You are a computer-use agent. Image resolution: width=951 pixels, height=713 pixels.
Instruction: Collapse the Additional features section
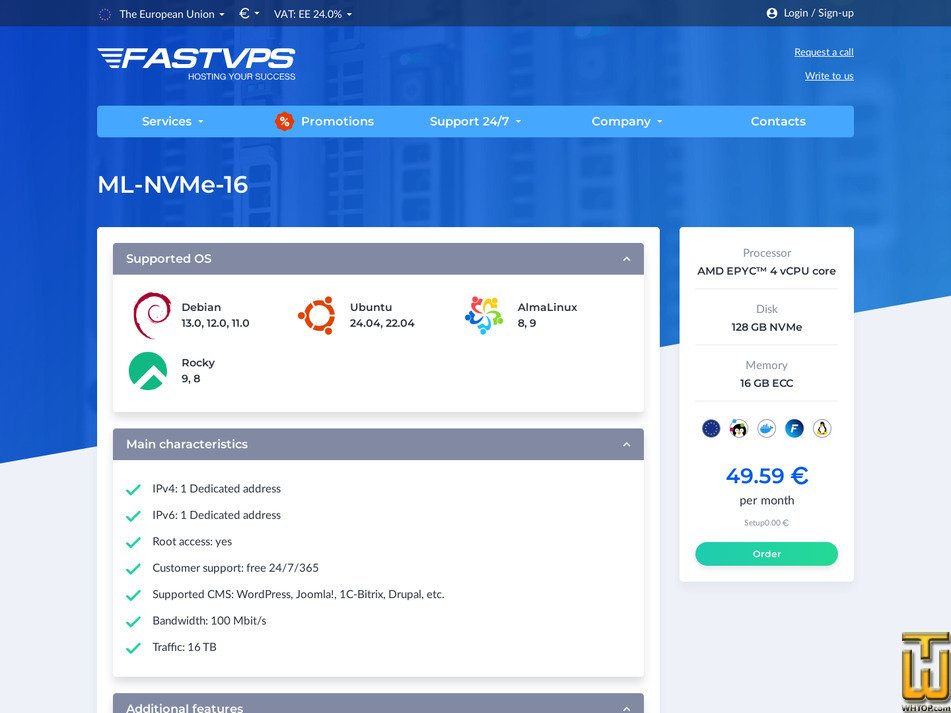click(627, 708)
